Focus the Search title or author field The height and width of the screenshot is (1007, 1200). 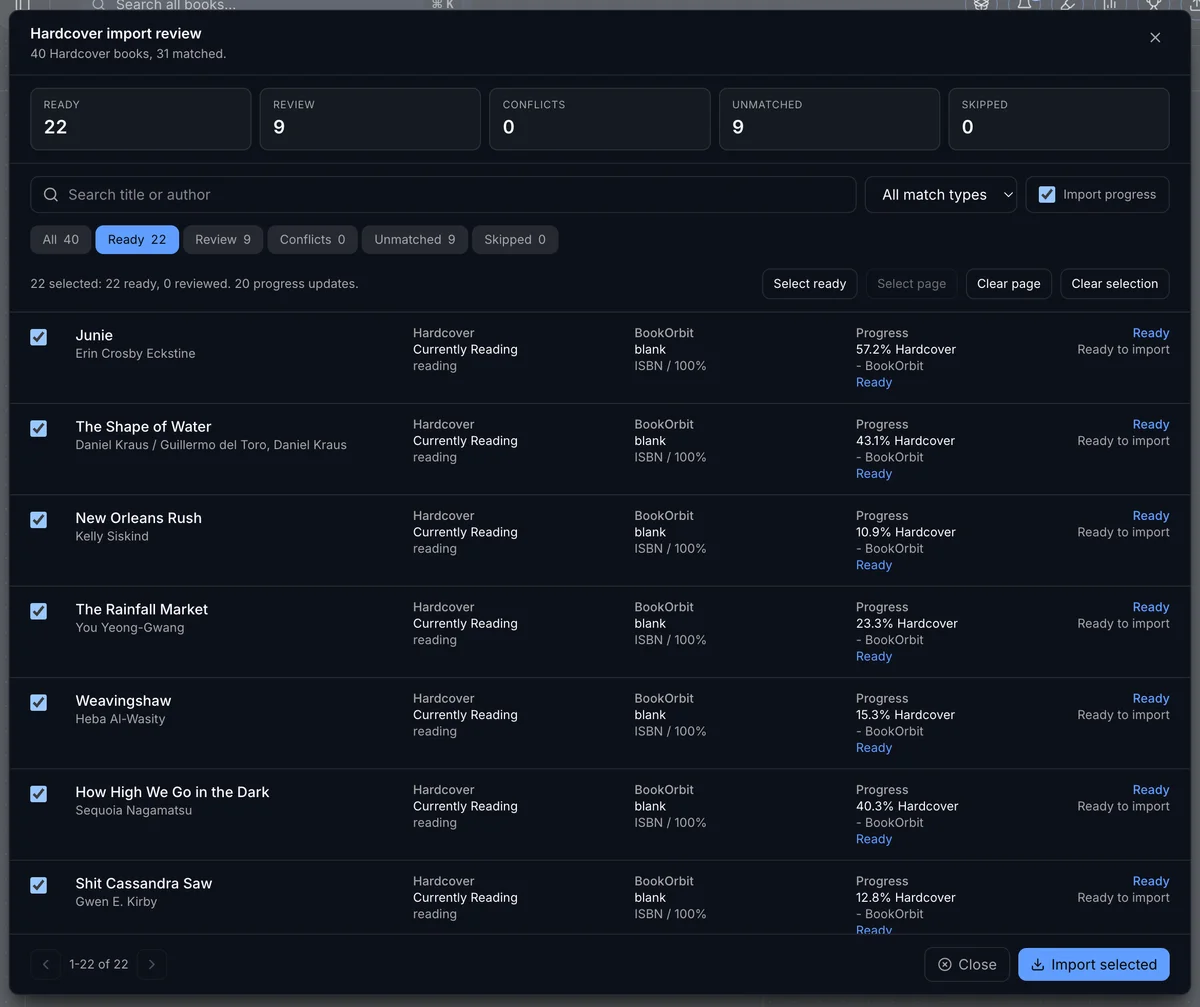pyautogui.click(x=443, y=195)
